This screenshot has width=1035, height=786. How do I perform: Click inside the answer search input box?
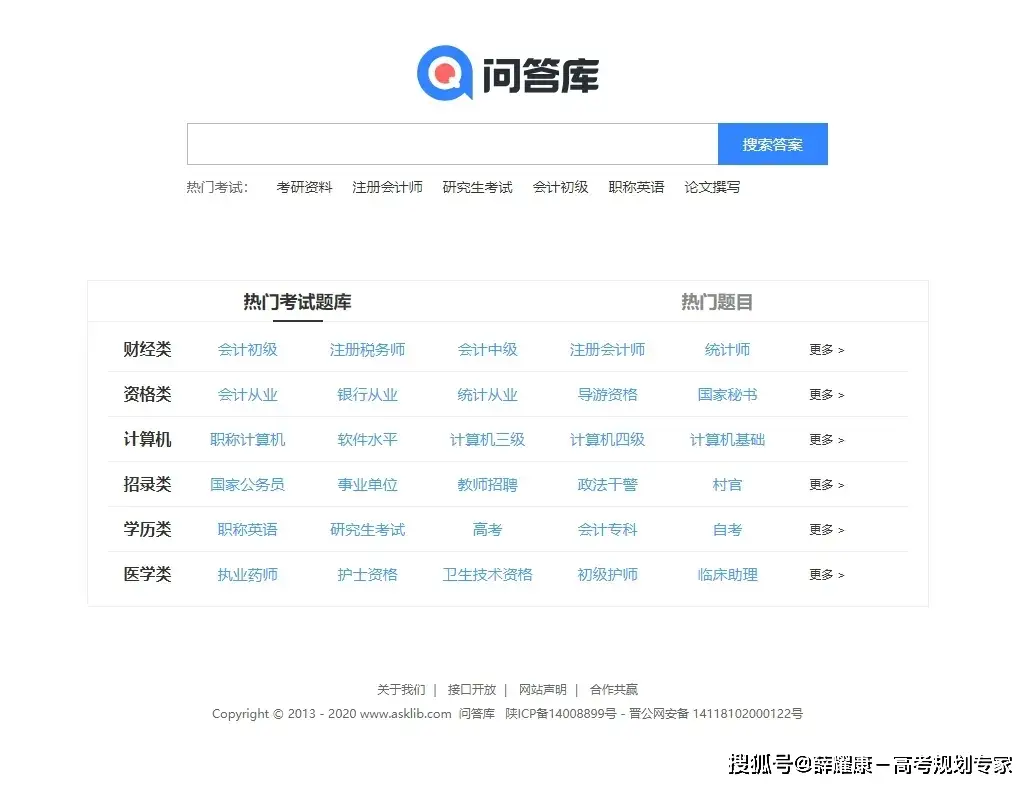click(450, 143)
